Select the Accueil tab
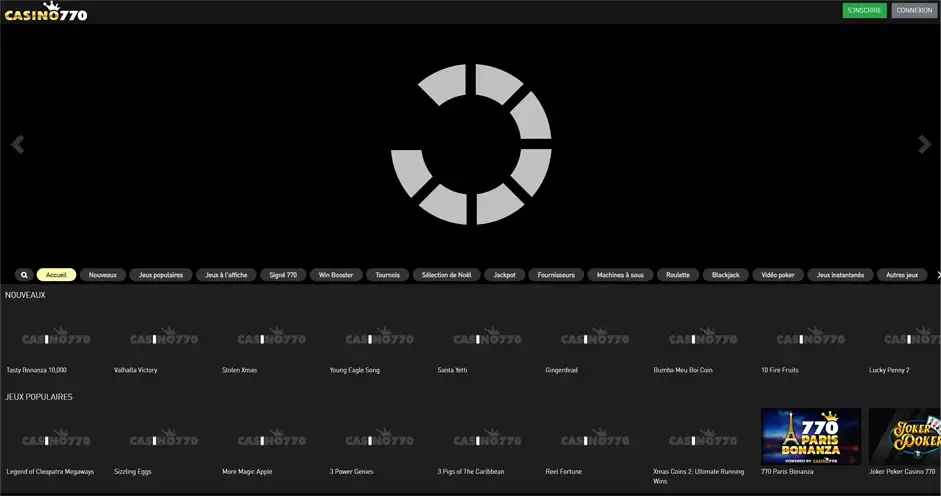This screenshot has width=941, height=496. click(56, 274)
